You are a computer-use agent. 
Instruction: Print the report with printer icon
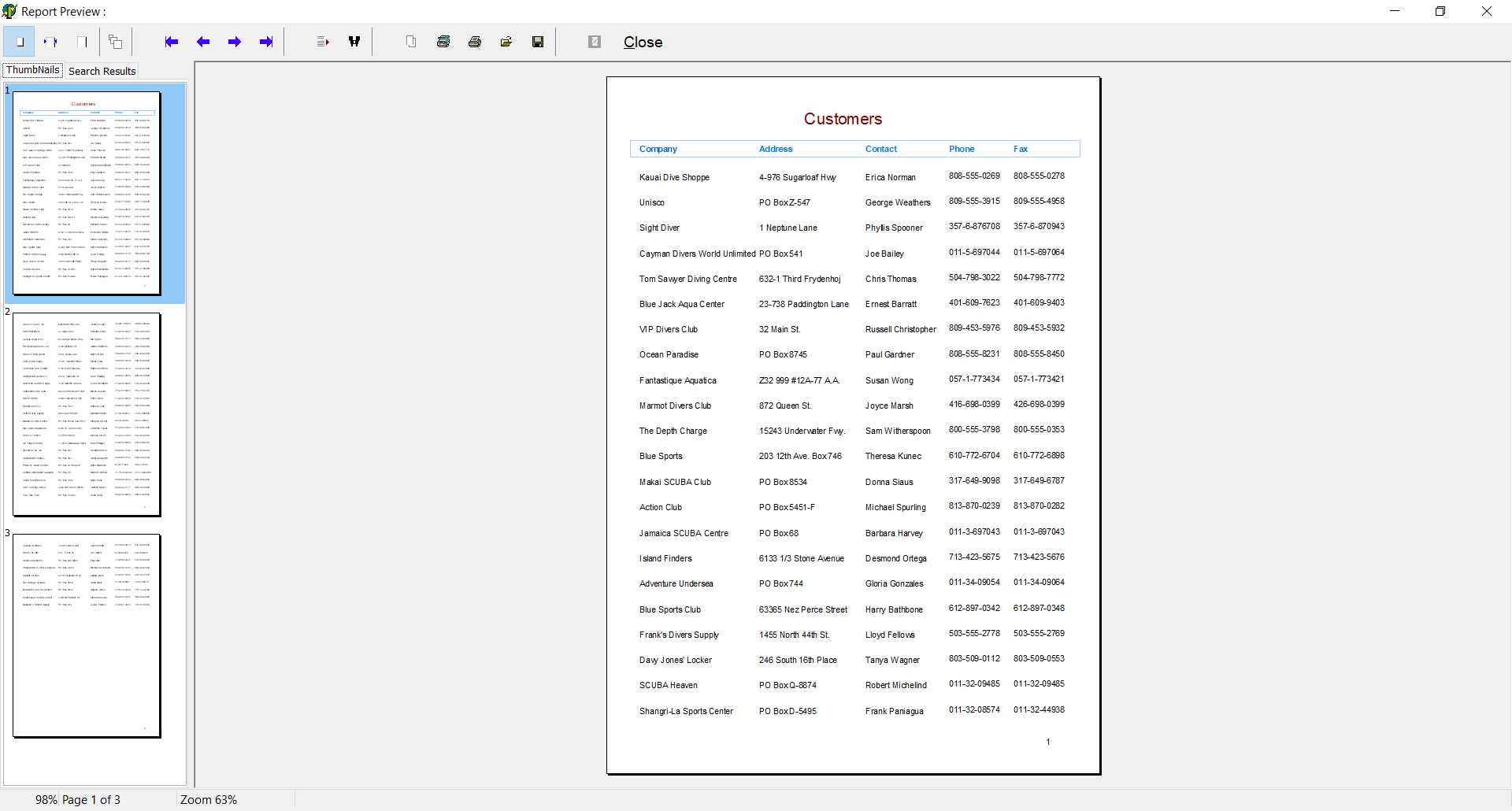tap(475, 42)
